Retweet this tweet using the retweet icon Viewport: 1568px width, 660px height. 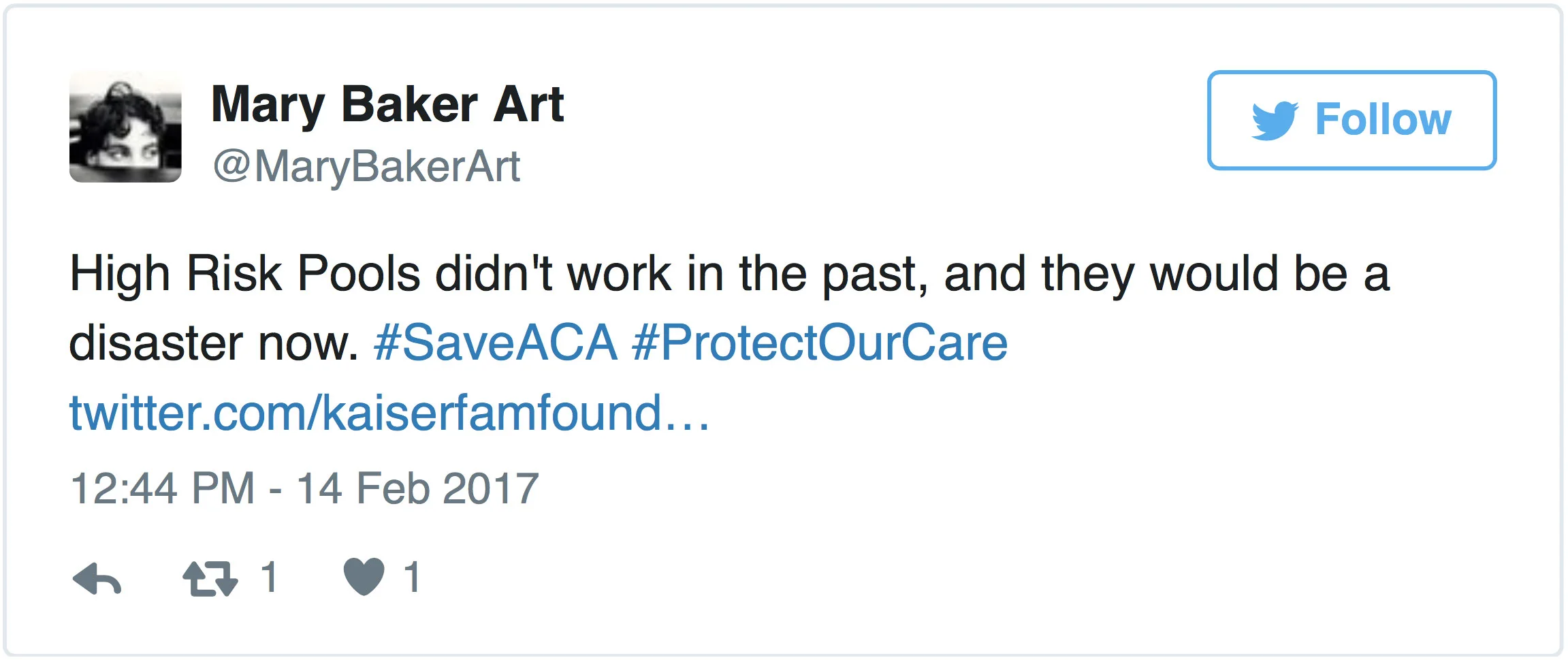tap(210, 578)
